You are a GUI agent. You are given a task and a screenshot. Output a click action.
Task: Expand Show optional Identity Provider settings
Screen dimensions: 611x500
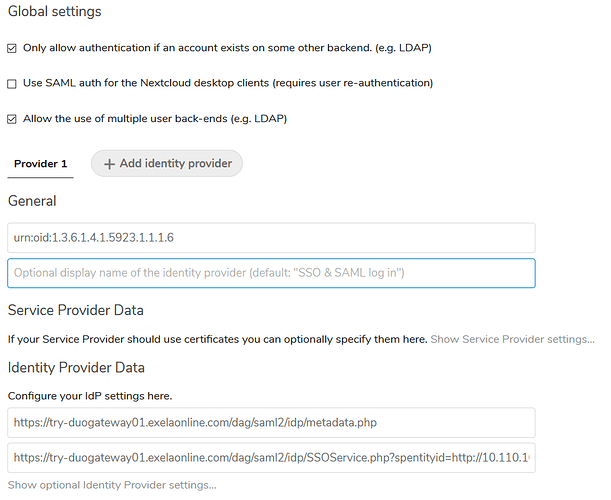(x=112, y=485)
